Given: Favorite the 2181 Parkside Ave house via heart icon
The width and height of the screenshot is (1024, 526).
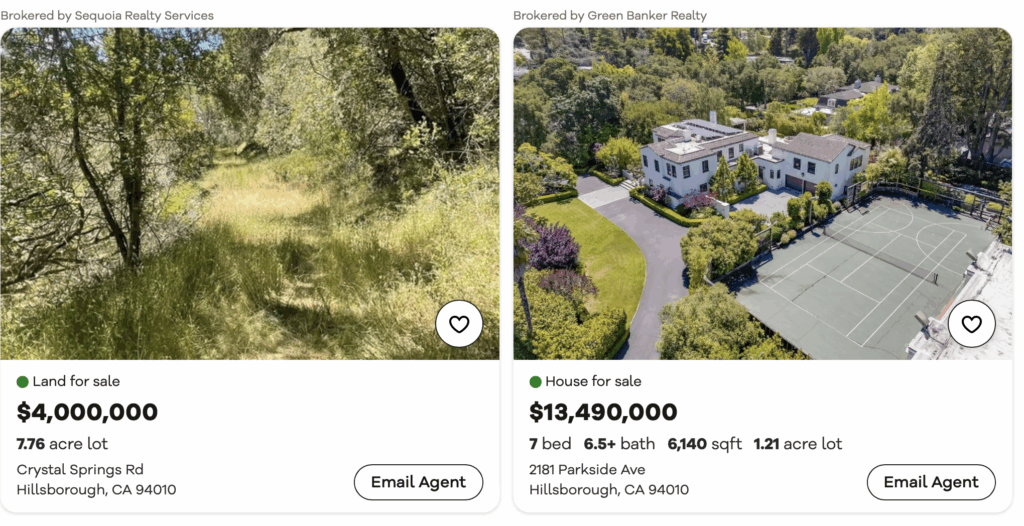Looking at the screenshot, I should [x=971, y=323].
